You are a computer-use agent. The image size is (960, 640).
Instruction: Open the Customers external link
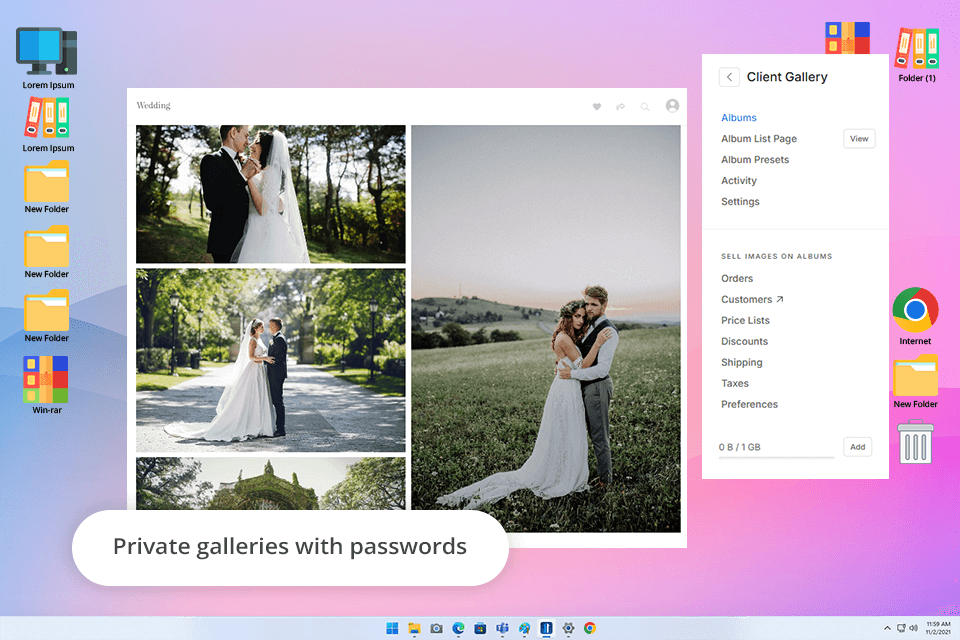(x=752, y=299)
